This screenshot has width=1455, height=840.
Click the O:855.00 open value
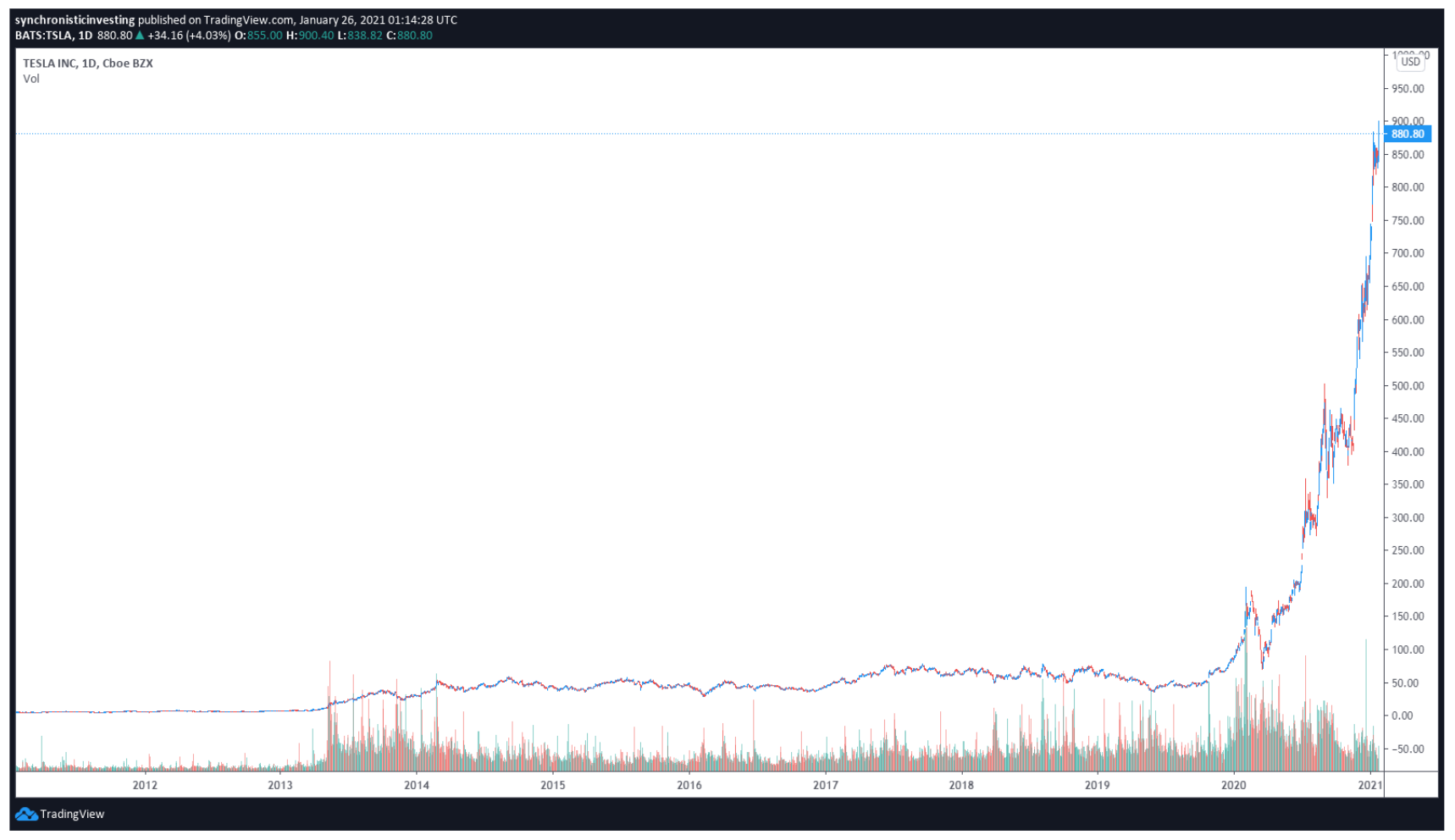click(258, 36)
